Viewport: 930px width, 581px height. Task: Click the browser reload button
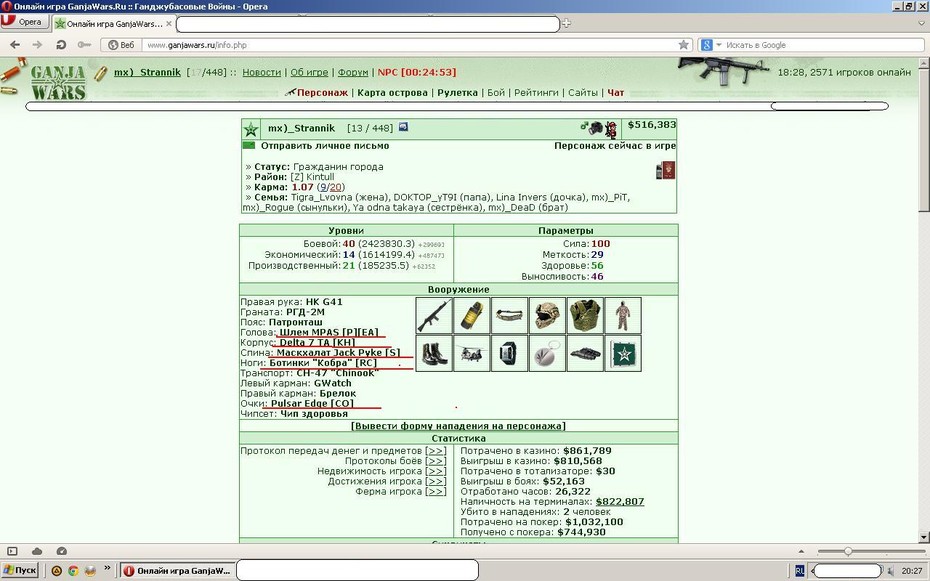(x=60, y=45)
